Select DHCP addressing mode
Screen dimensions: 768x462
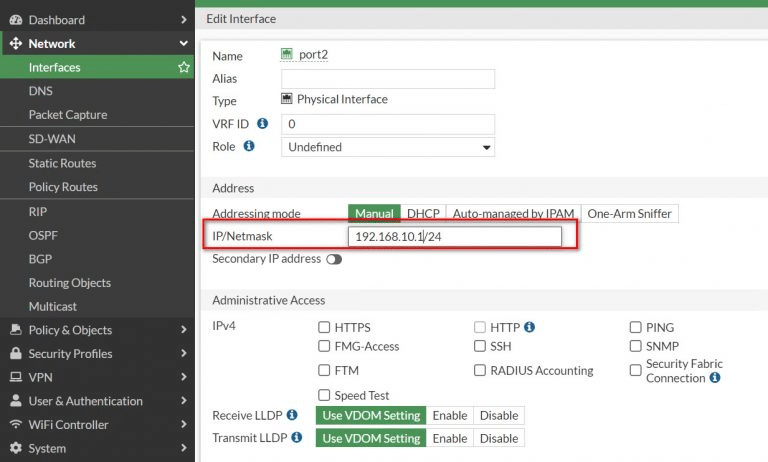click(x=423, y=214)
